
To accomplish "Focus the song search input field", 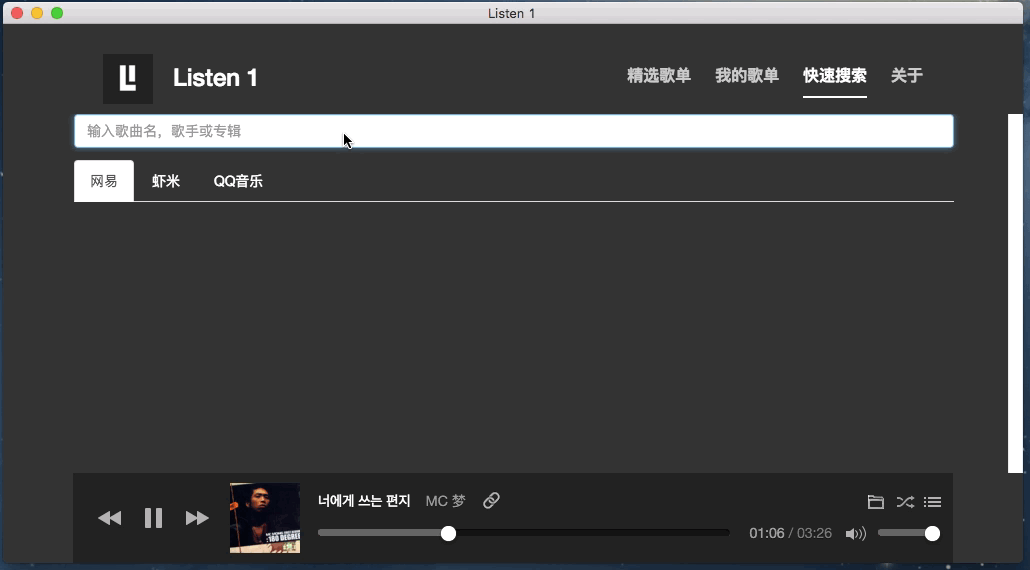I will (x=514, y=131).
